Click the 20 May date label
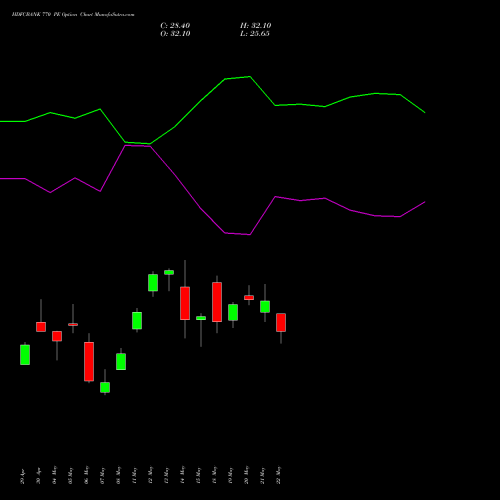The width and height of the screenshot is (500, 500). (246, 475)
